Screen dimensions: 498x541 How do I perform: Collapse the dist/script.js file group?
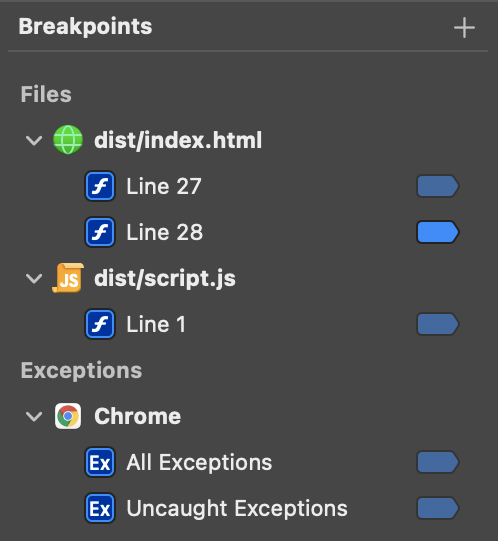(x=34, y=278)
